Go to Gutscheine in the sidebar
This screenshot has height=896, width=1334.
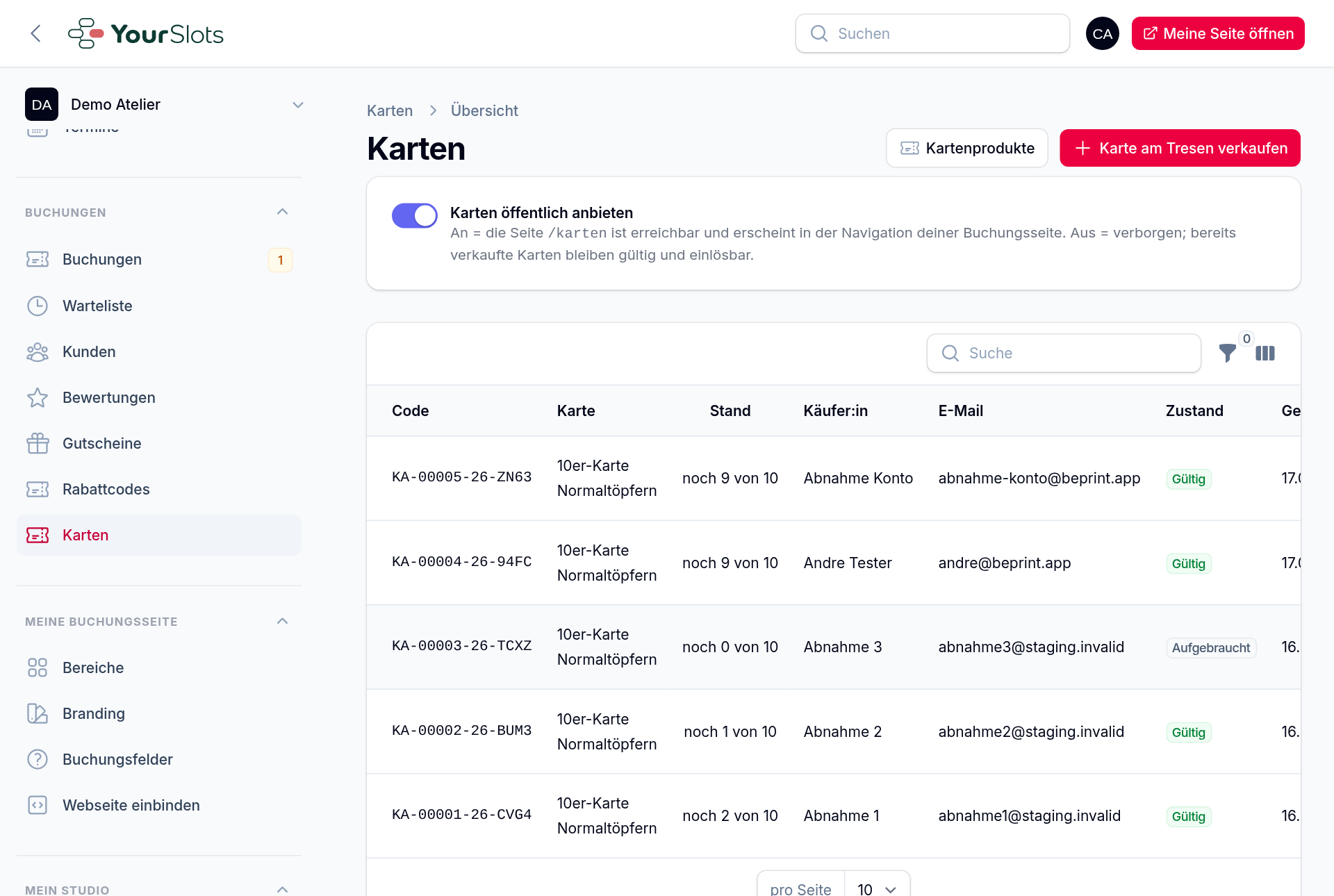158,443
